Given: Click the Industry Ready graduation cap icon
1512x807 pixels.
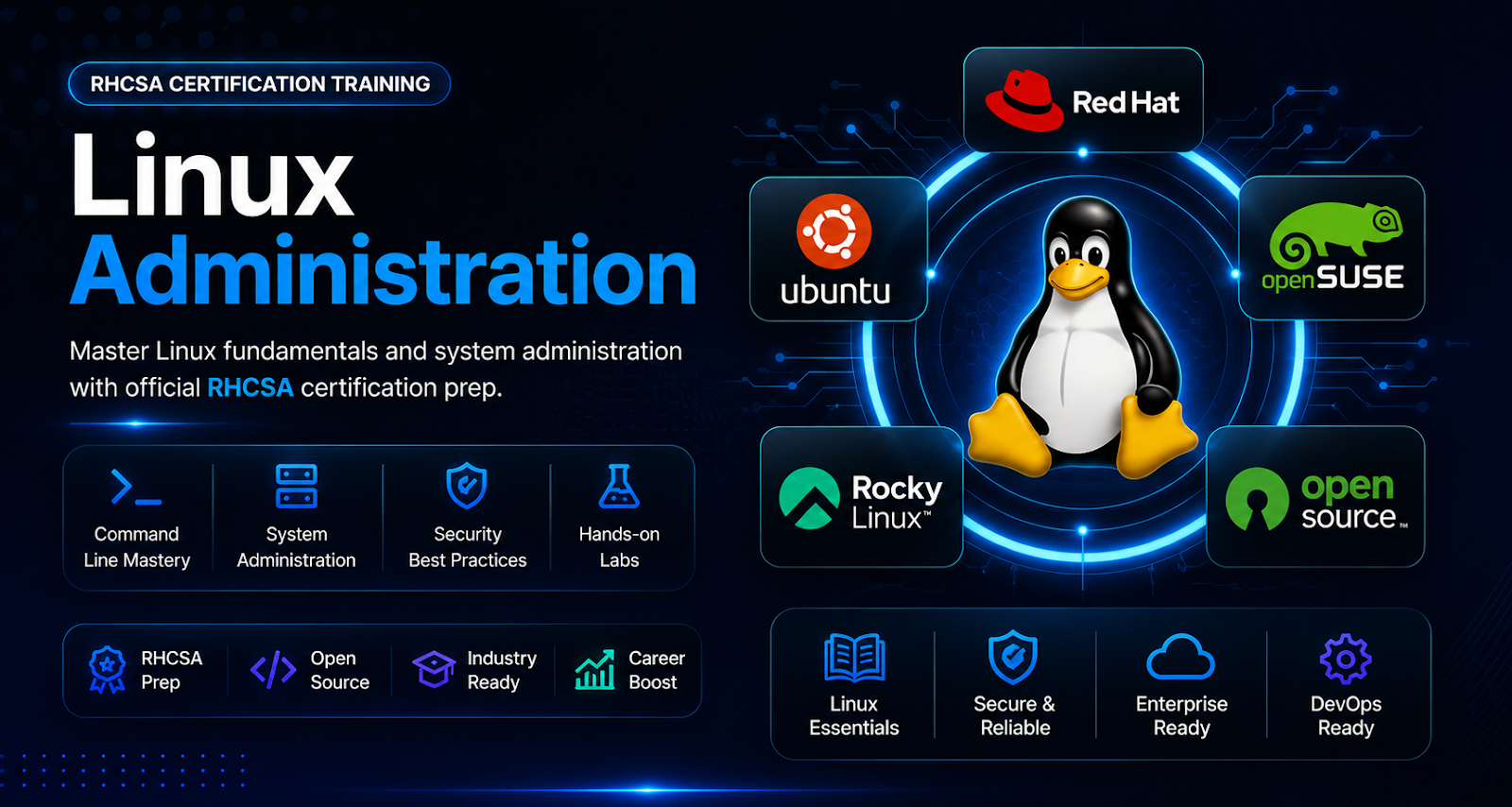Looking at the screenshot, I should (x=435, y=669).
